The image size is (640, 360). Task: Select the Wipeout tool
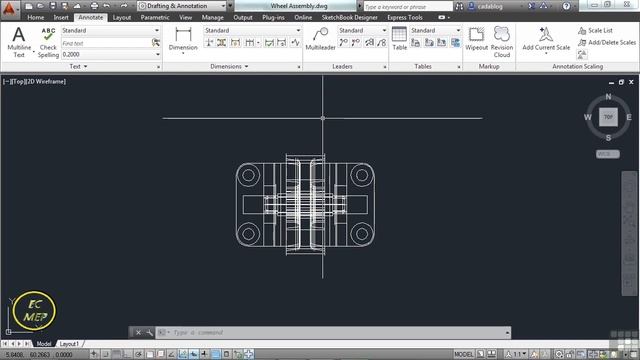476,38
